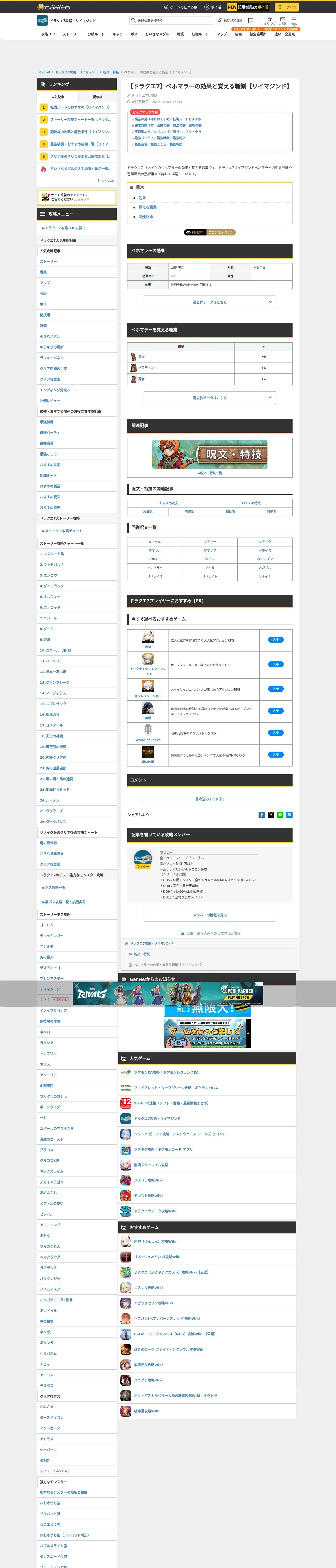Click the ポケポケ攻略 app icon
This screenshot has height=1568, width=336.
126,1149
